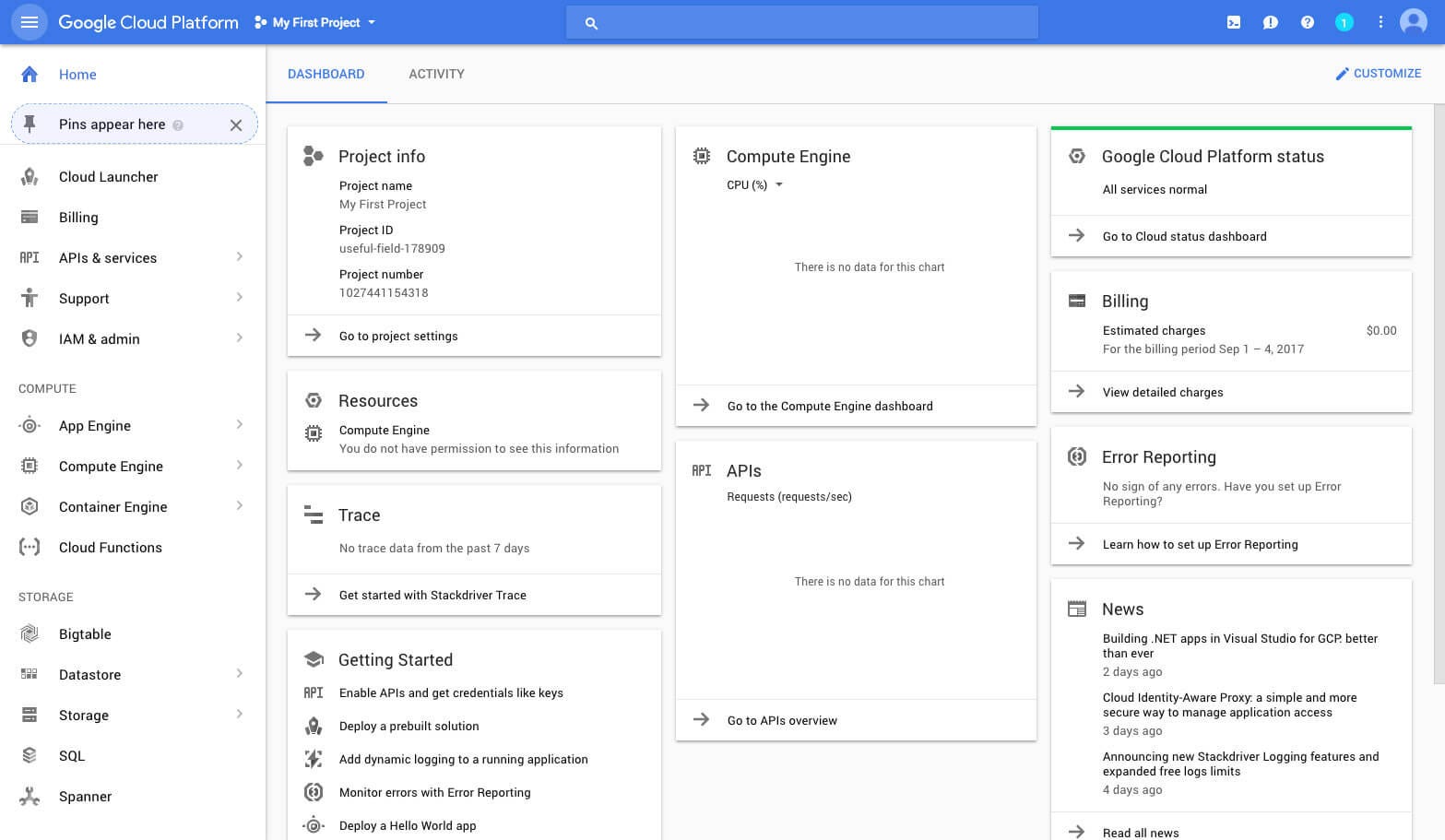Click the IAM & admin shield icon
This screenshot has height=840, width=1445.
point(30,338)
